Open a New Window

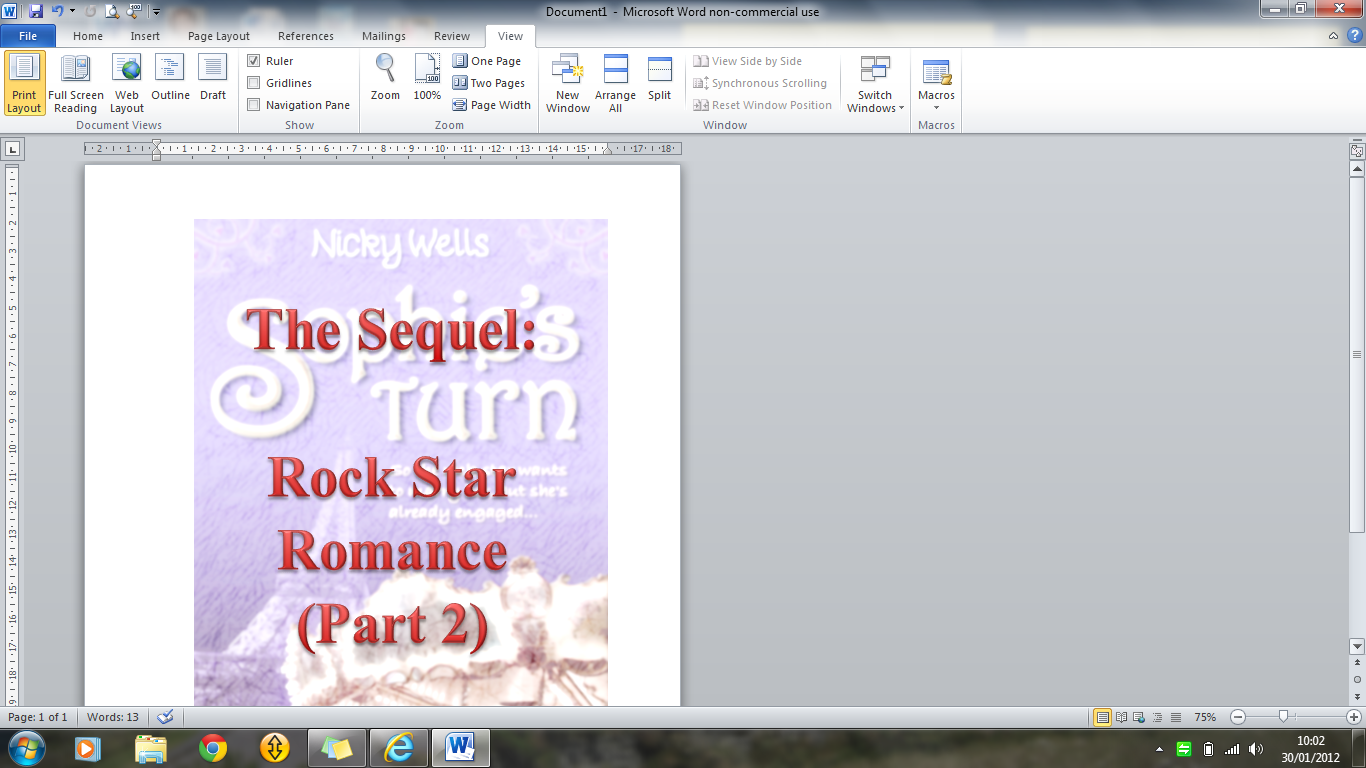tap(567, 83)
